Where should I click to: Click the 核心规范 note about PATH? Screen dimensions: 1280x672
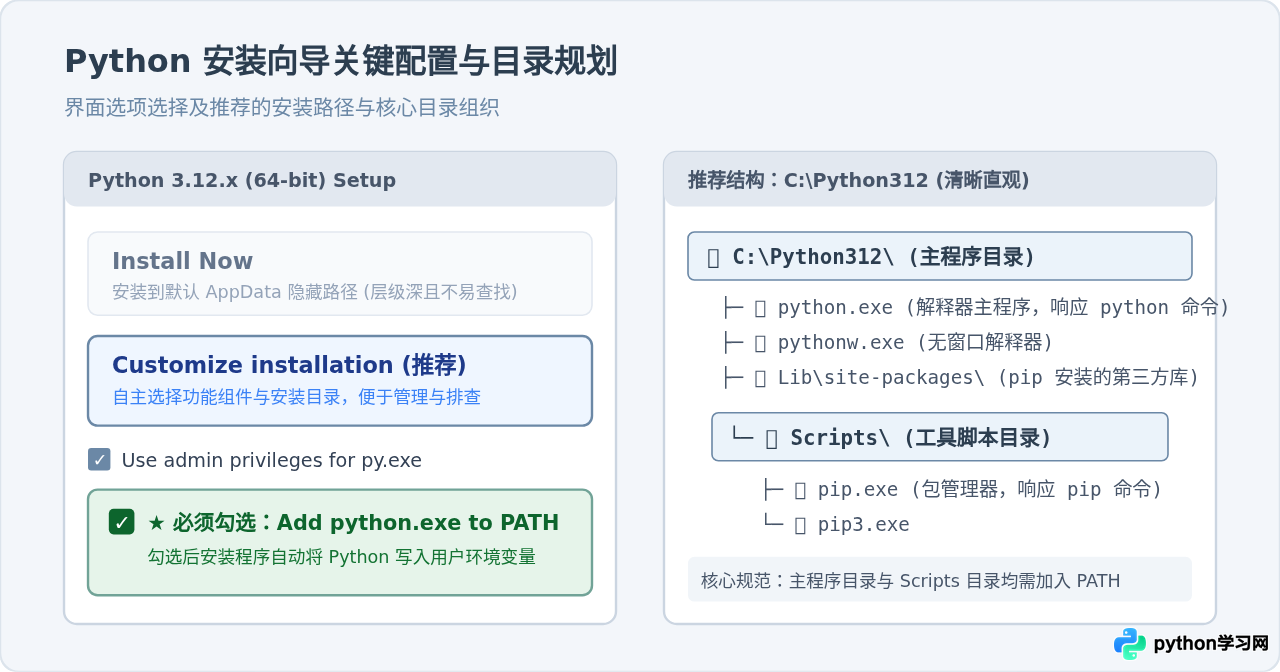pyautogui.click(x=940, y=580)
